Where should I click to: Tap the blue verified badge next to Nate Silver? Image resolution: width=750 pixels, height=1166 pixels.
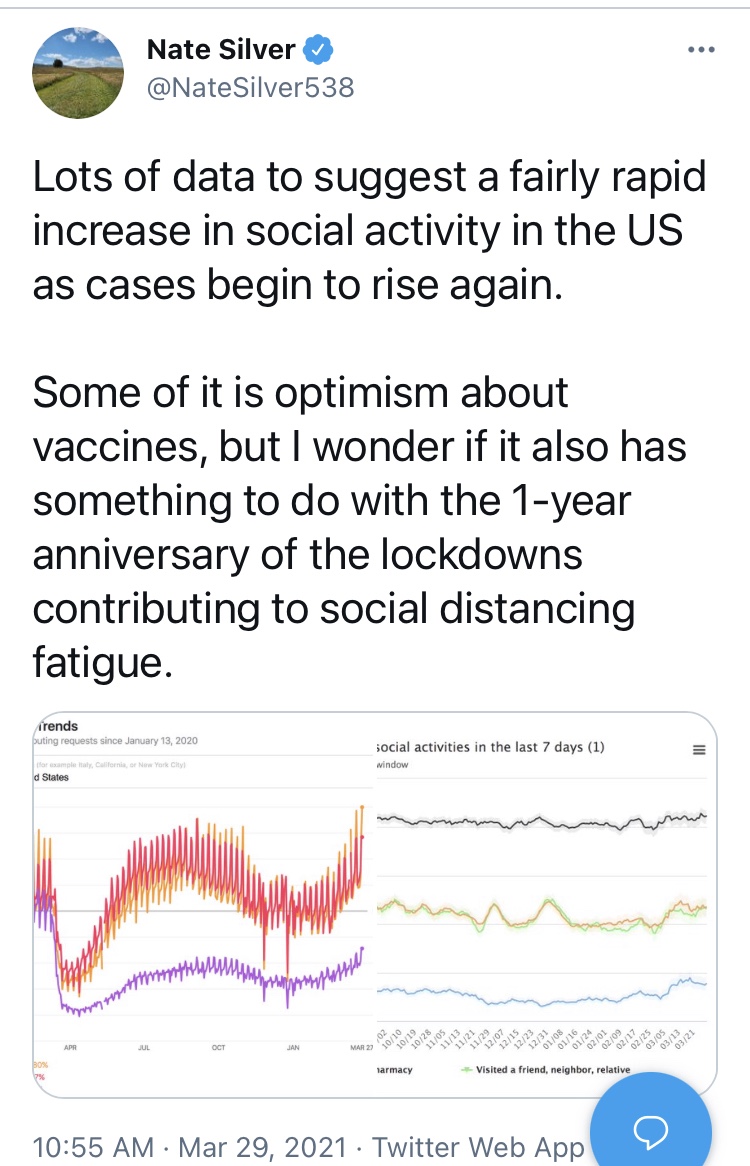[319, 49]
